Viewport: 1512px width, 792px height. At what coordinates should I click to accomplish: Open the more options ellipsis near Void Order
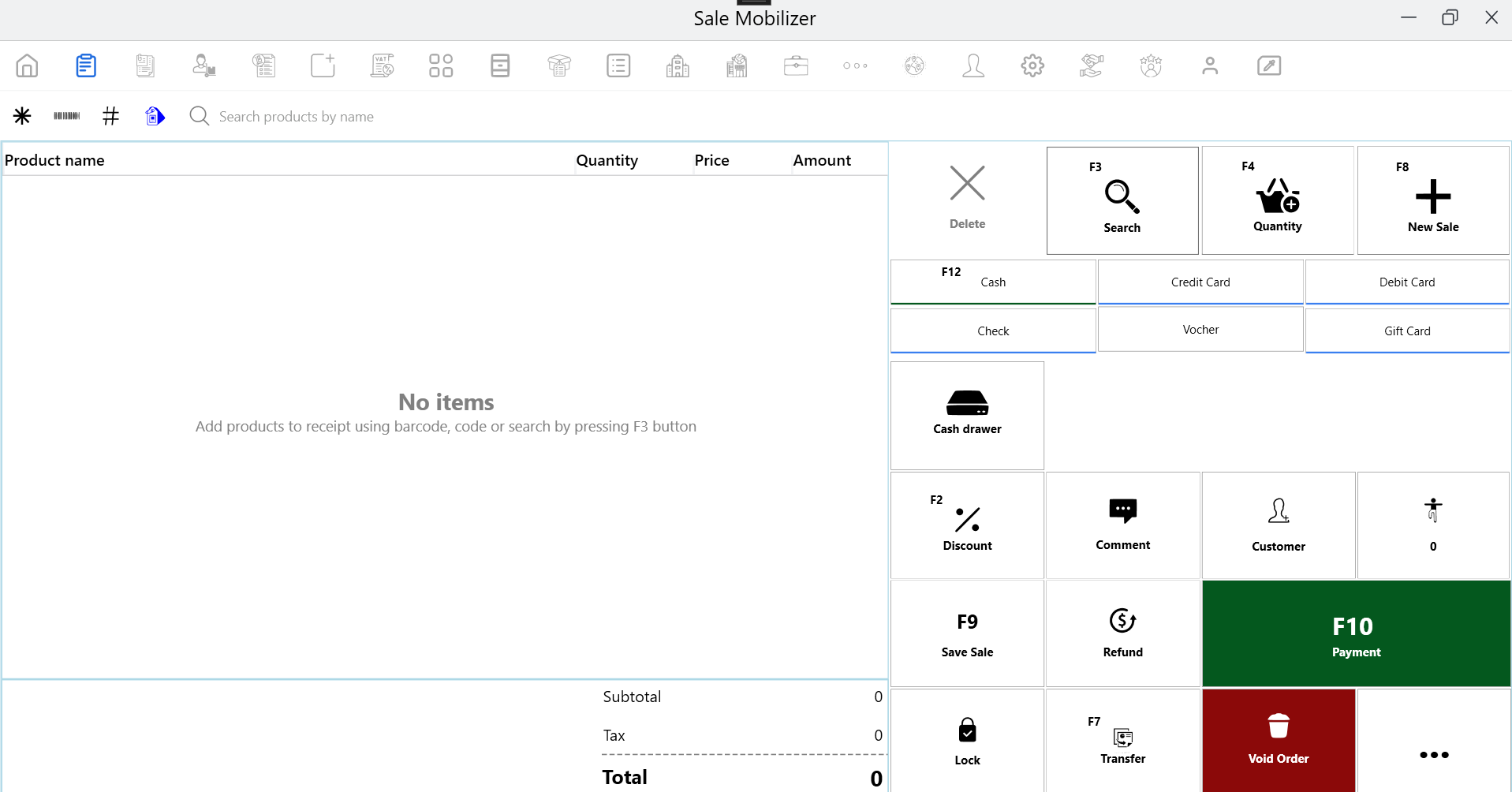1433,754
